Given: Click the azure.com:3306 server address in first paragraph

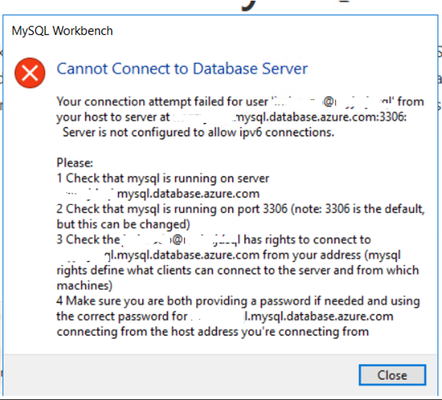Looking at the screenshot, I should click(x=321, y=117).
